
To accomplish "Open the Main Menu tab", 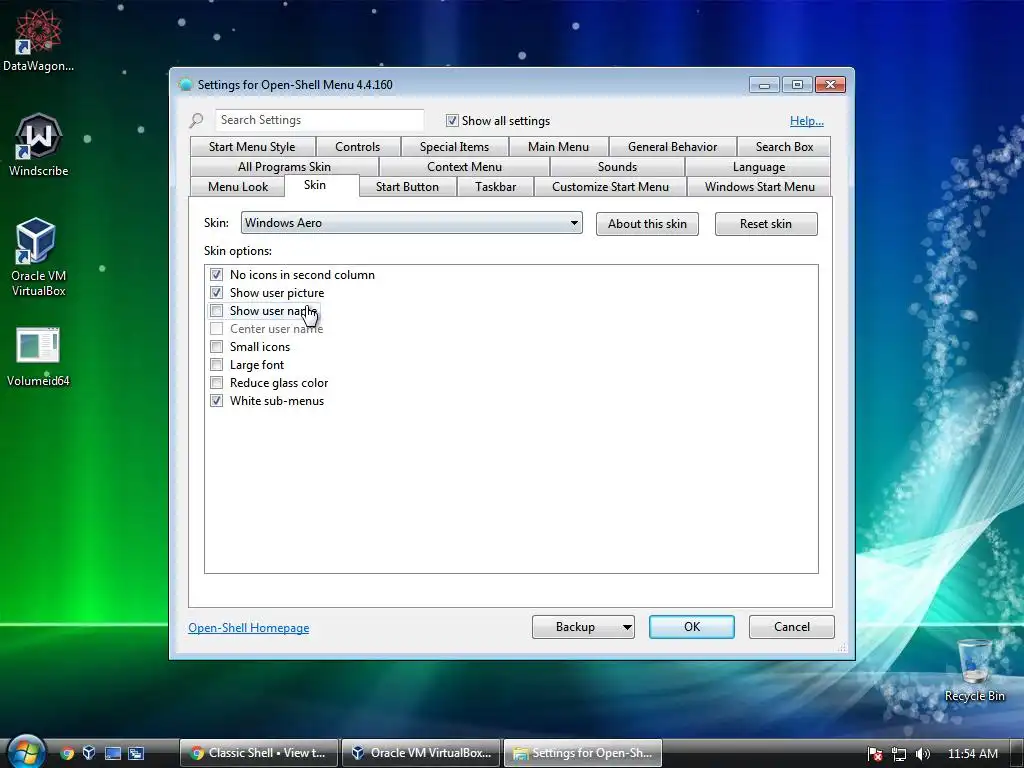I will [x=558, y=146].
